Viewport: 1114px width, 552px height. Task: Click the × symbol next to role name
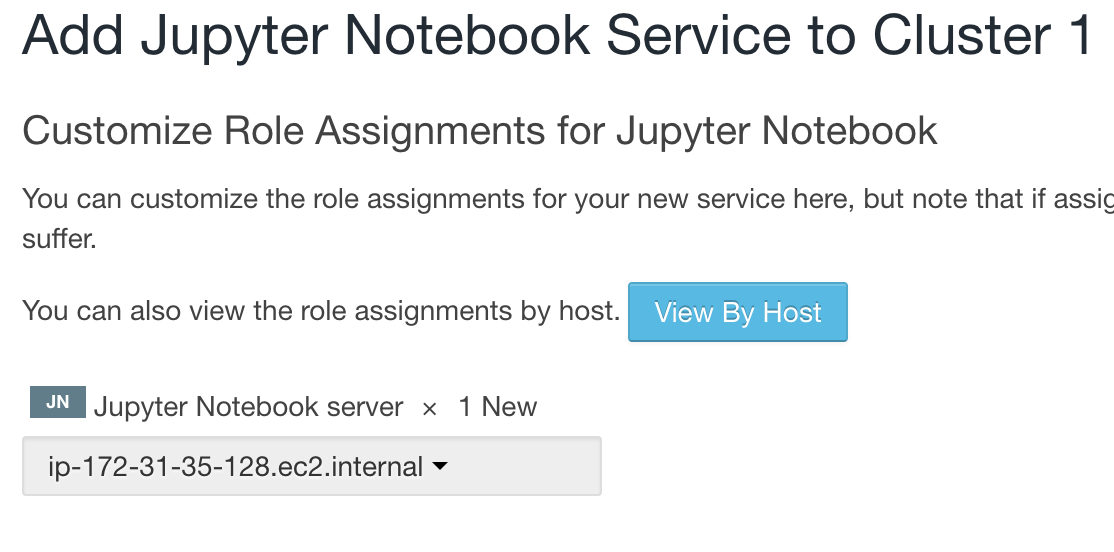430,408
